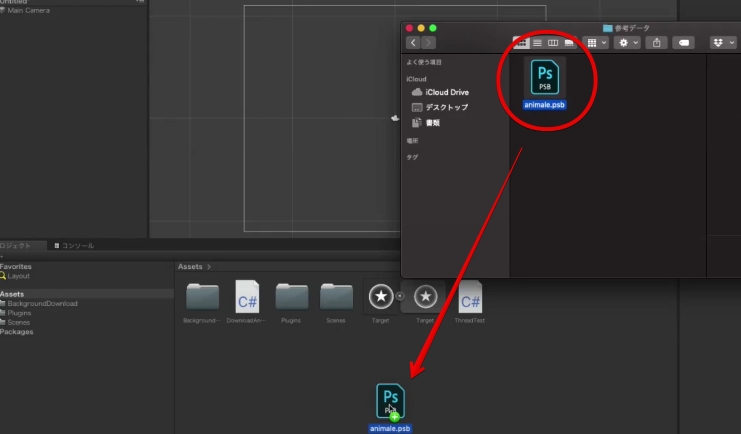Open the Finder gear action menu
The height and width of the screenshot is (434, 741).
click(628, 43)
